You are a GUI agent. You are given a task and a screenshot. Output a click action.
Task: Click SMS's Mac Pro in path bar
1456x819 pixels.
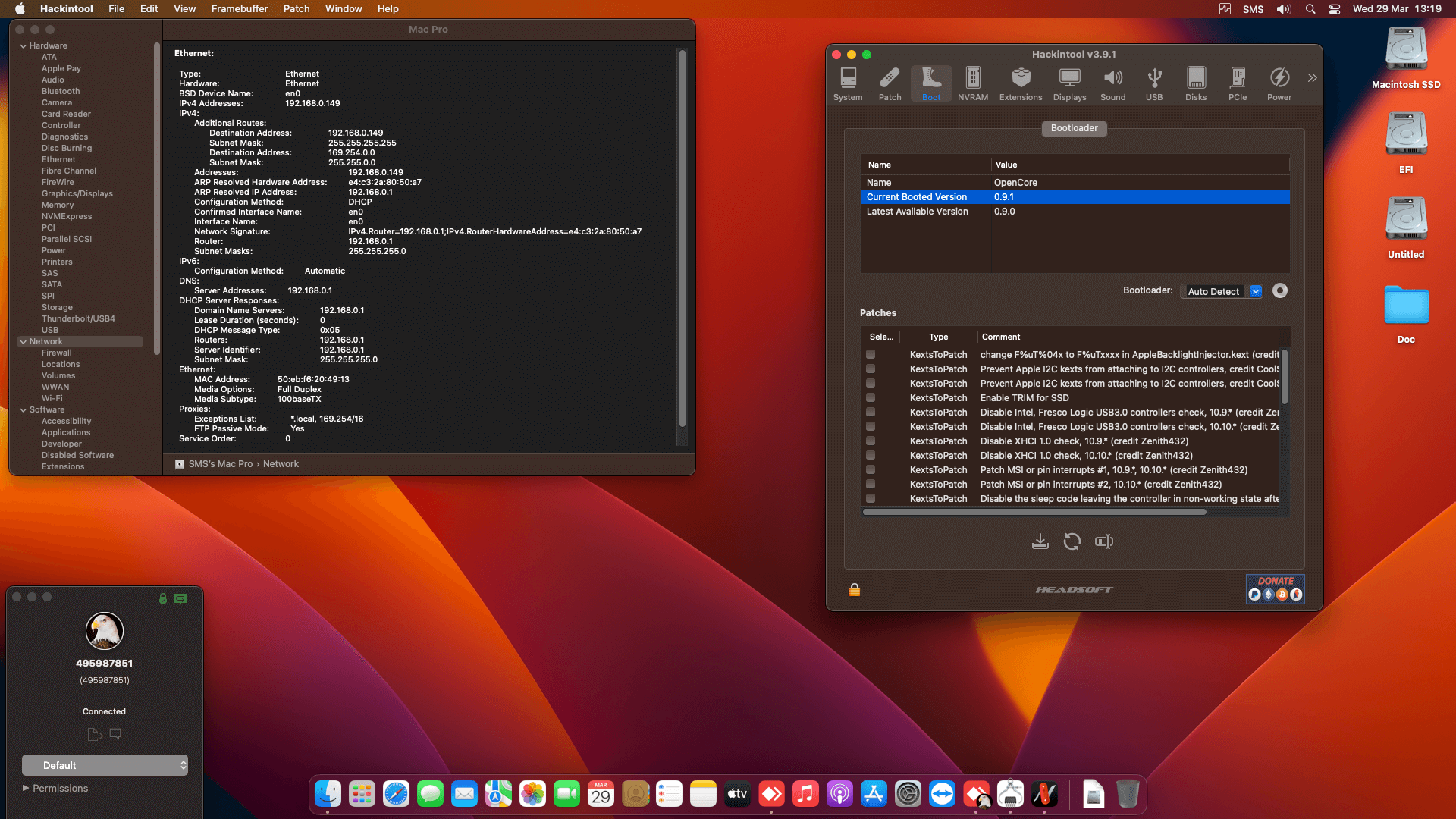(x=221, y=464)
